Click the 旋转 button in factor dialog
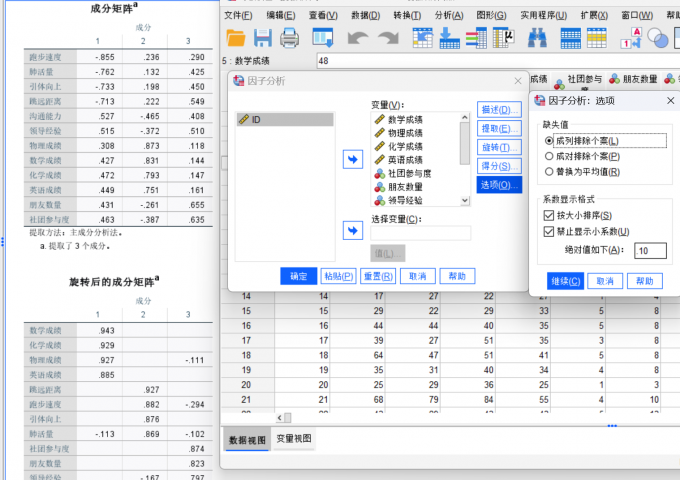 (499, 147)
